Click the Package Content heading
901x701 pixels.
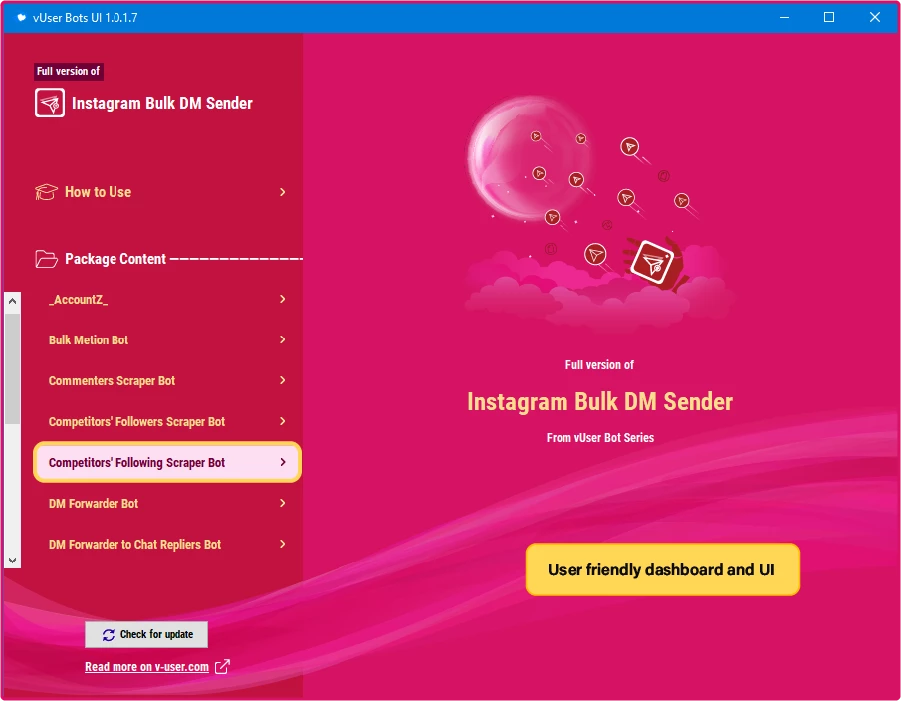point(115,259)
